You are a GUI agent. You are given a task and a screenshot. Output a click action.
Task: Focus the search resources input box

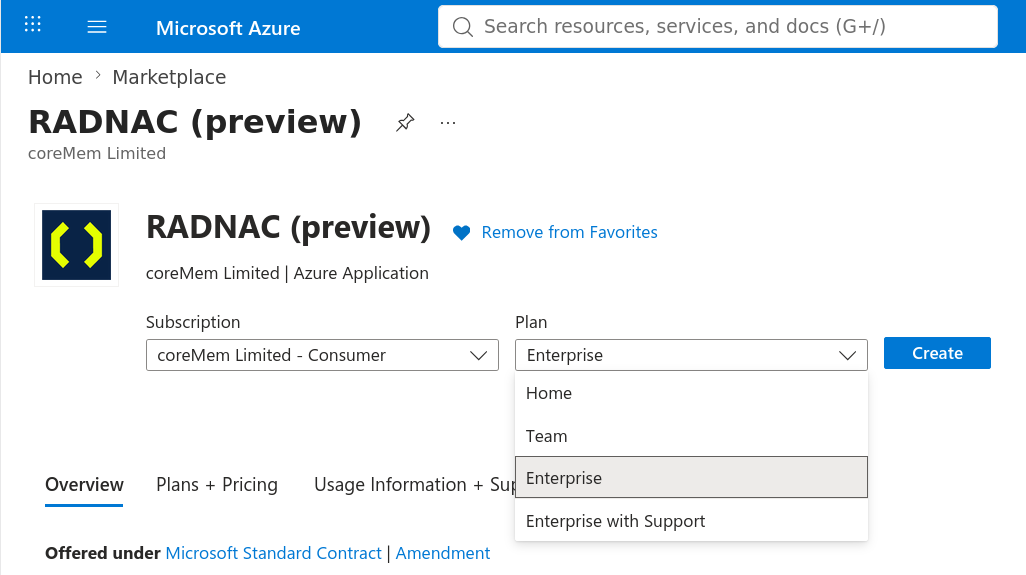[x=718, y=27]
